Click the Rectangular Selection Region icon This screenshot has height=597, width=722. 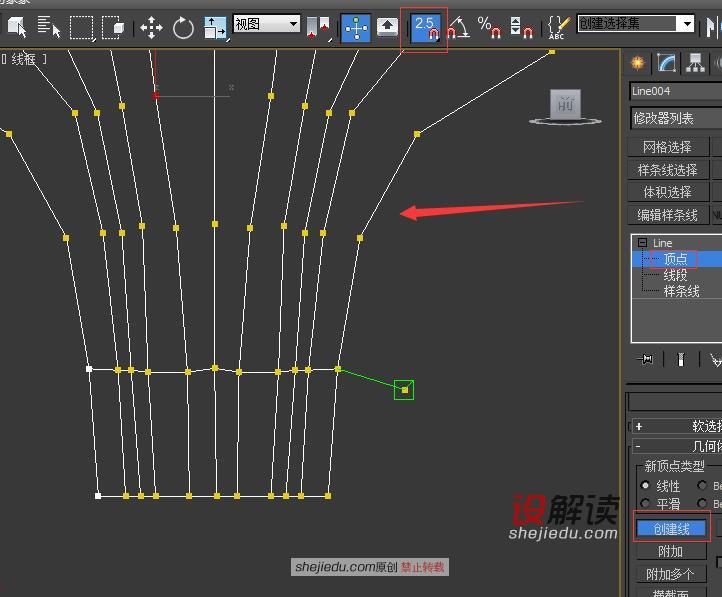tap(81, 28)
